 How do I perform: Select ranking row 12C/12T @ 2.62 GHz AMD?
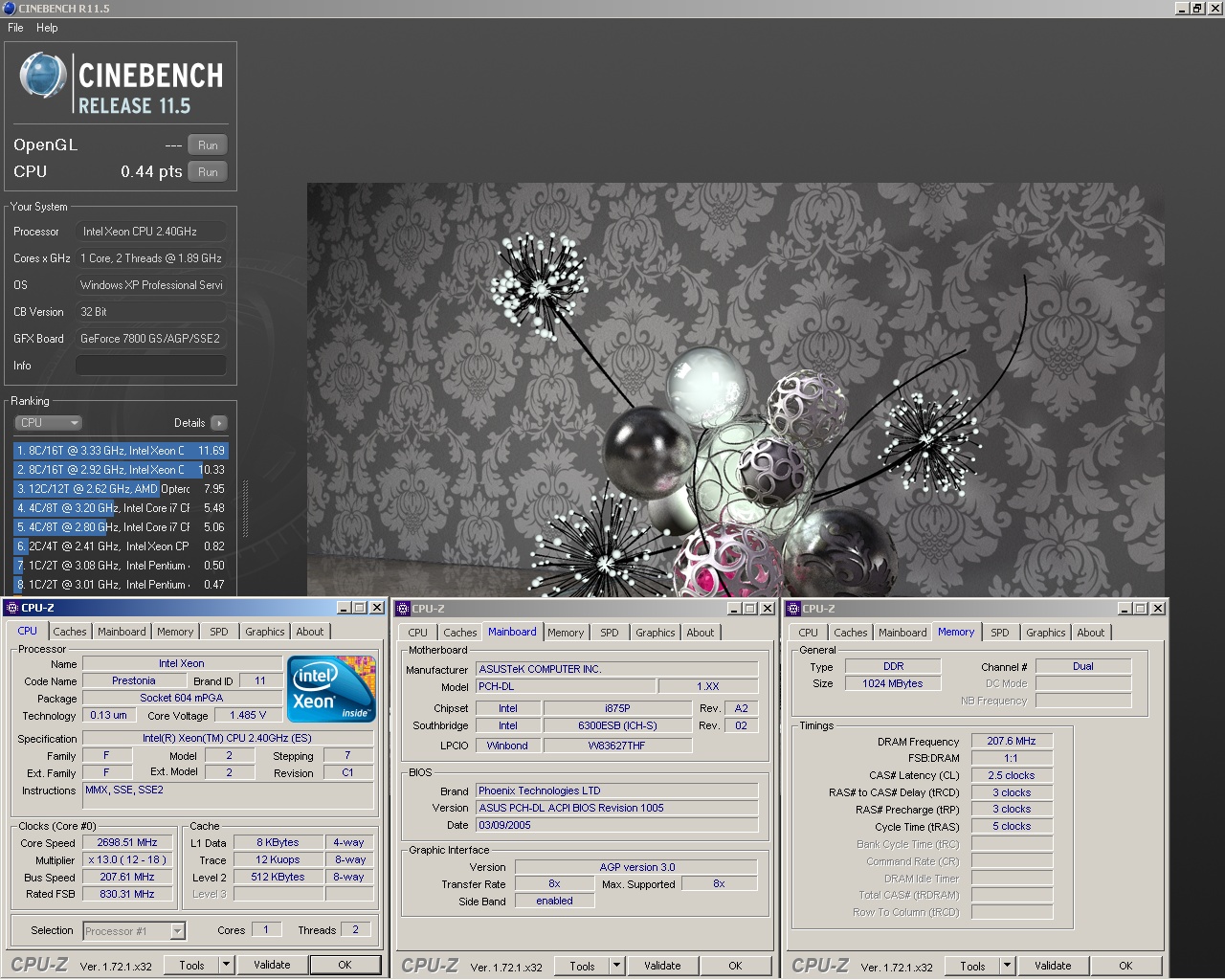[x=121, y=489]
